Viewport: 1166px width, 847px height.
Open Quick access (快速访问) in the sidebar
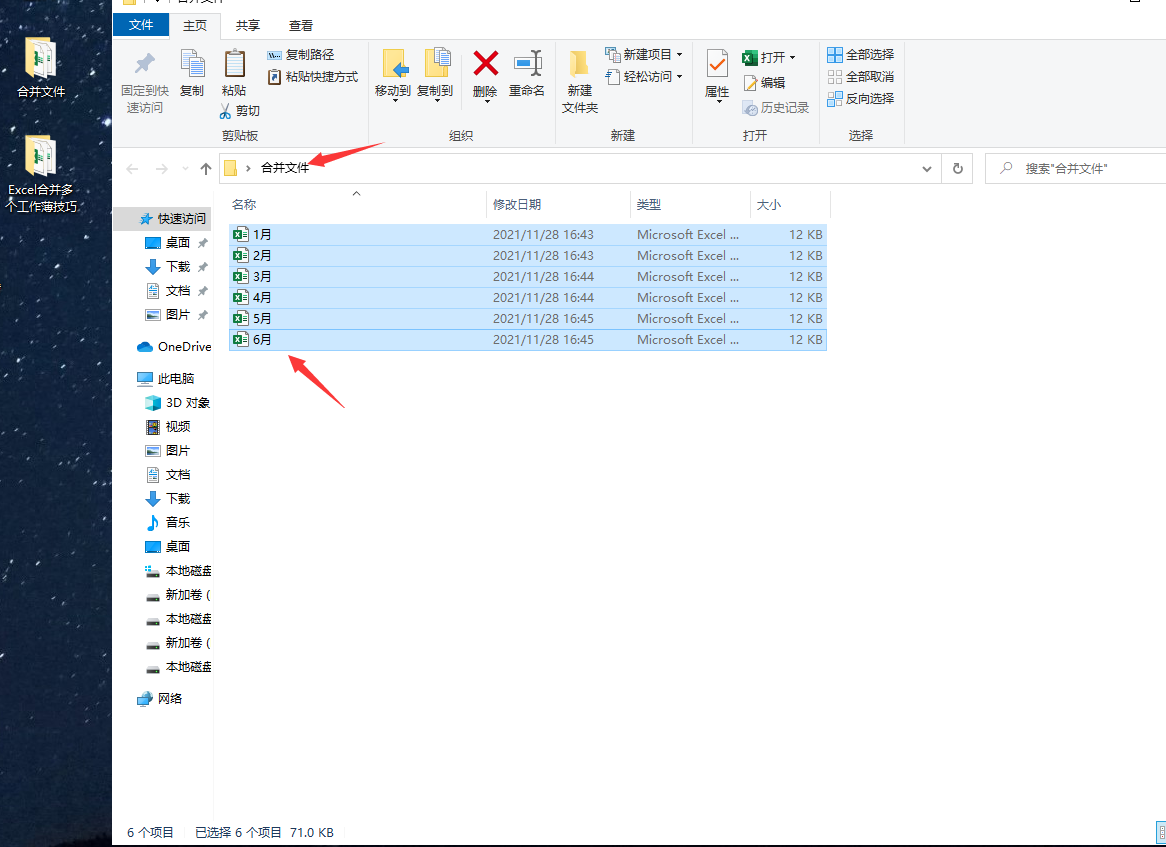point(173,219)
